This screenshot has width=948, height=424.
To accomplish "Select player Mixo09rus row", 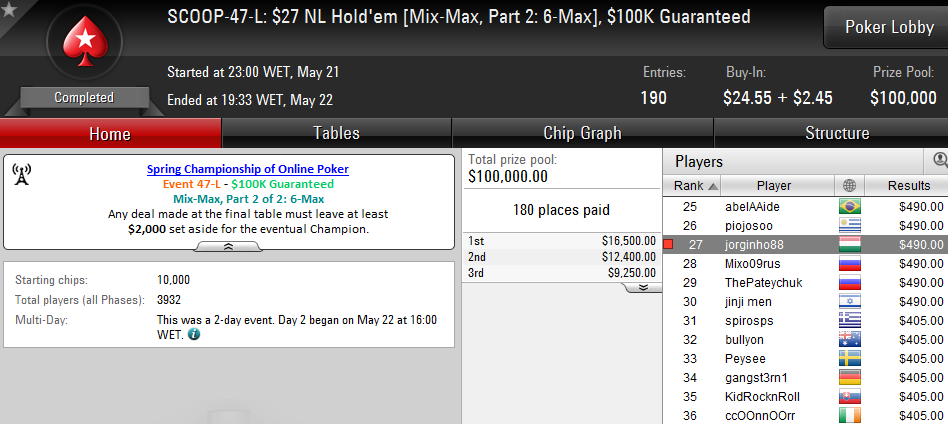I will pyautogui.click(x=805, y=264).
